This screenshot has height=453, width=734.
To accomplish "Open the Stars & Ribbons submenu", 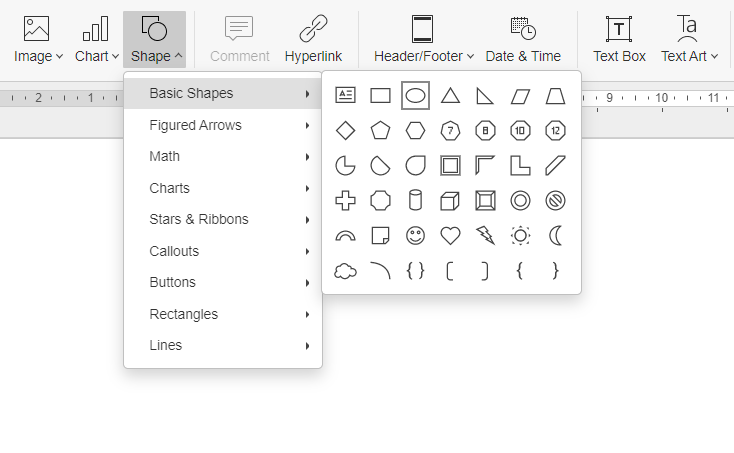I will click(223, 219).
